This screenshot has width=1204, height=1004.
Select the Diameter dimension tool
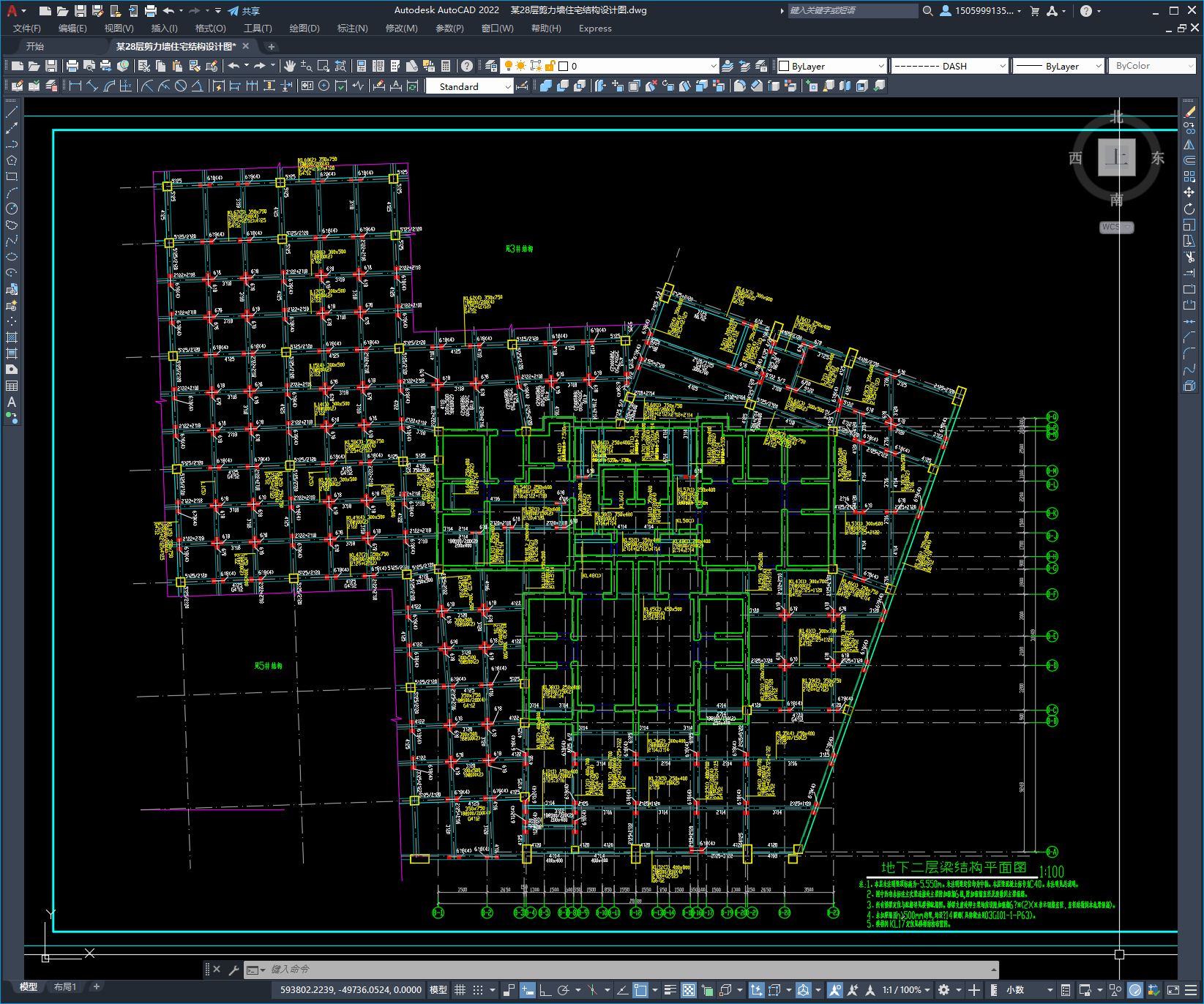(x=181, y=86)
